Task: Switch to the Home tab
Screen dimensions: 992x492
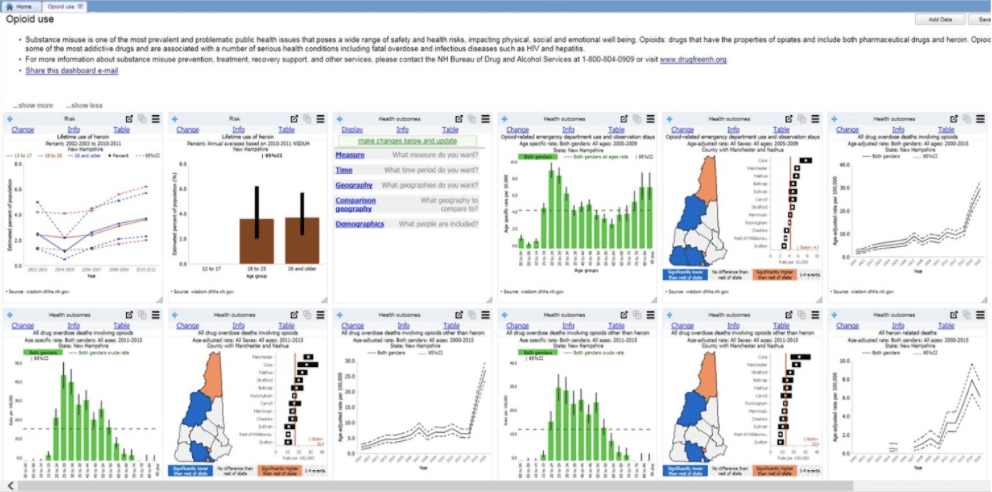Action: pyautogui.click(x=21, y=6)
